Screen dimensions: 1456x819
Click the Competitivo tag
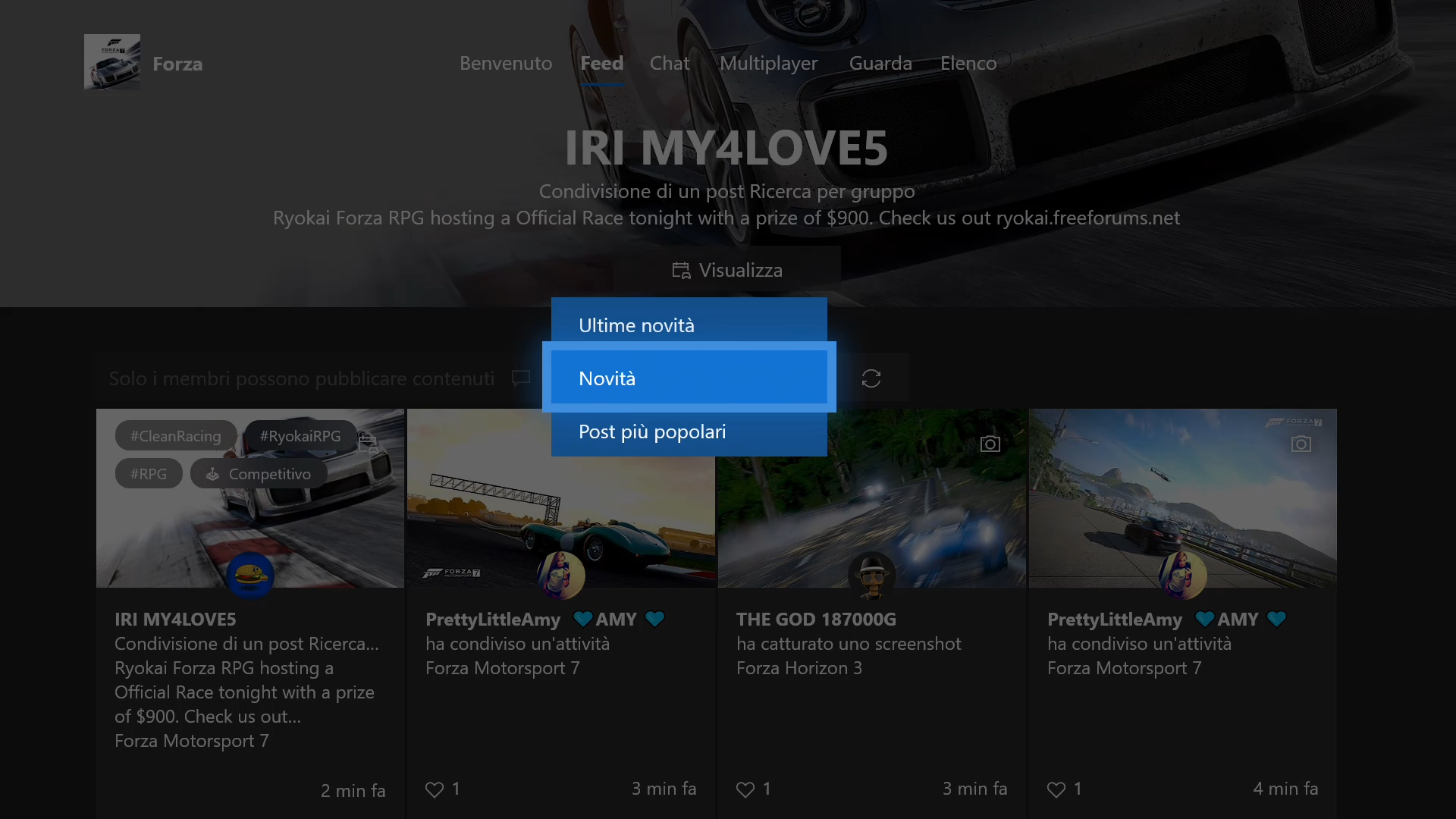[259, 474]
